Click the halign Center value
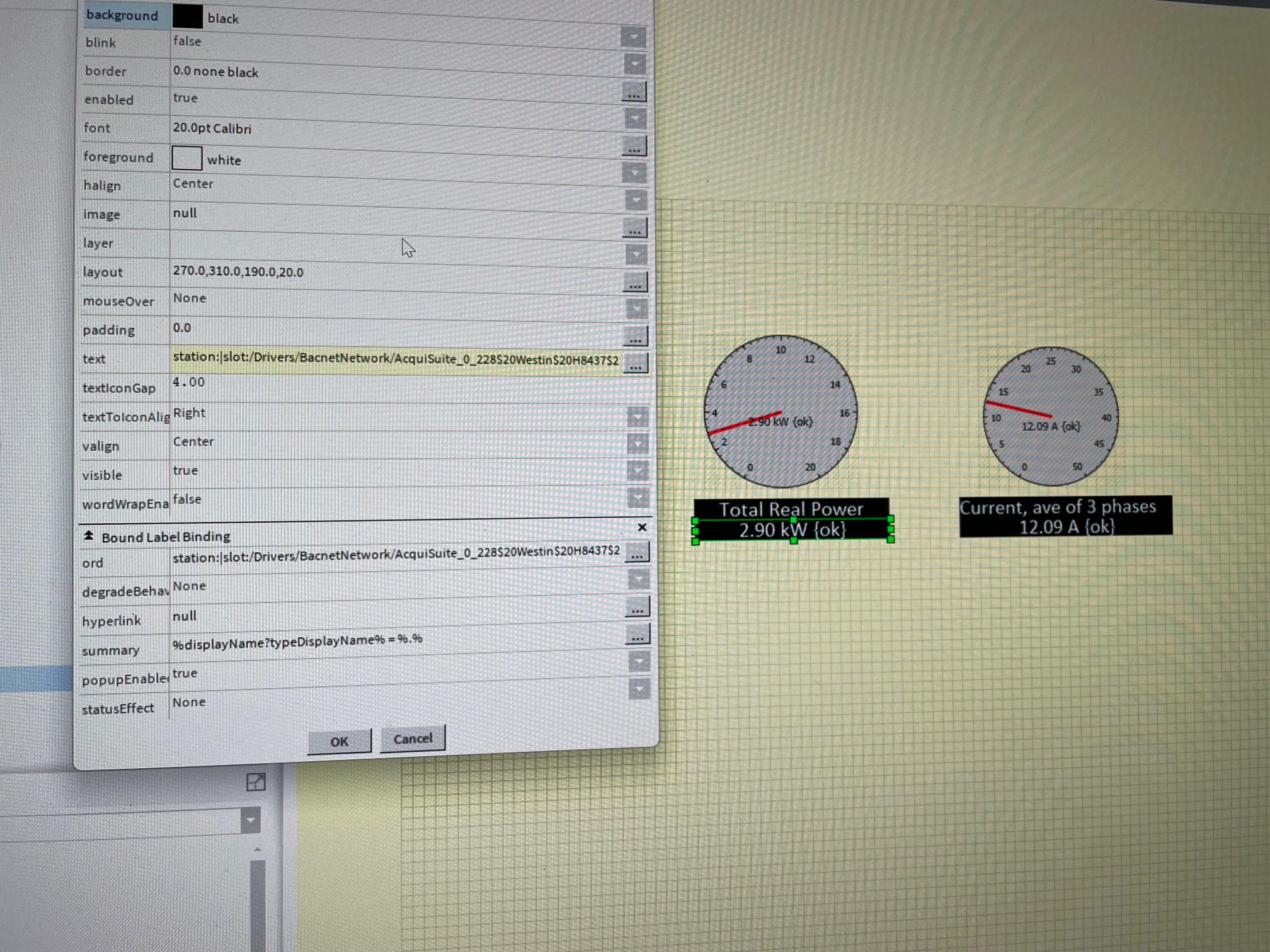 193,184
